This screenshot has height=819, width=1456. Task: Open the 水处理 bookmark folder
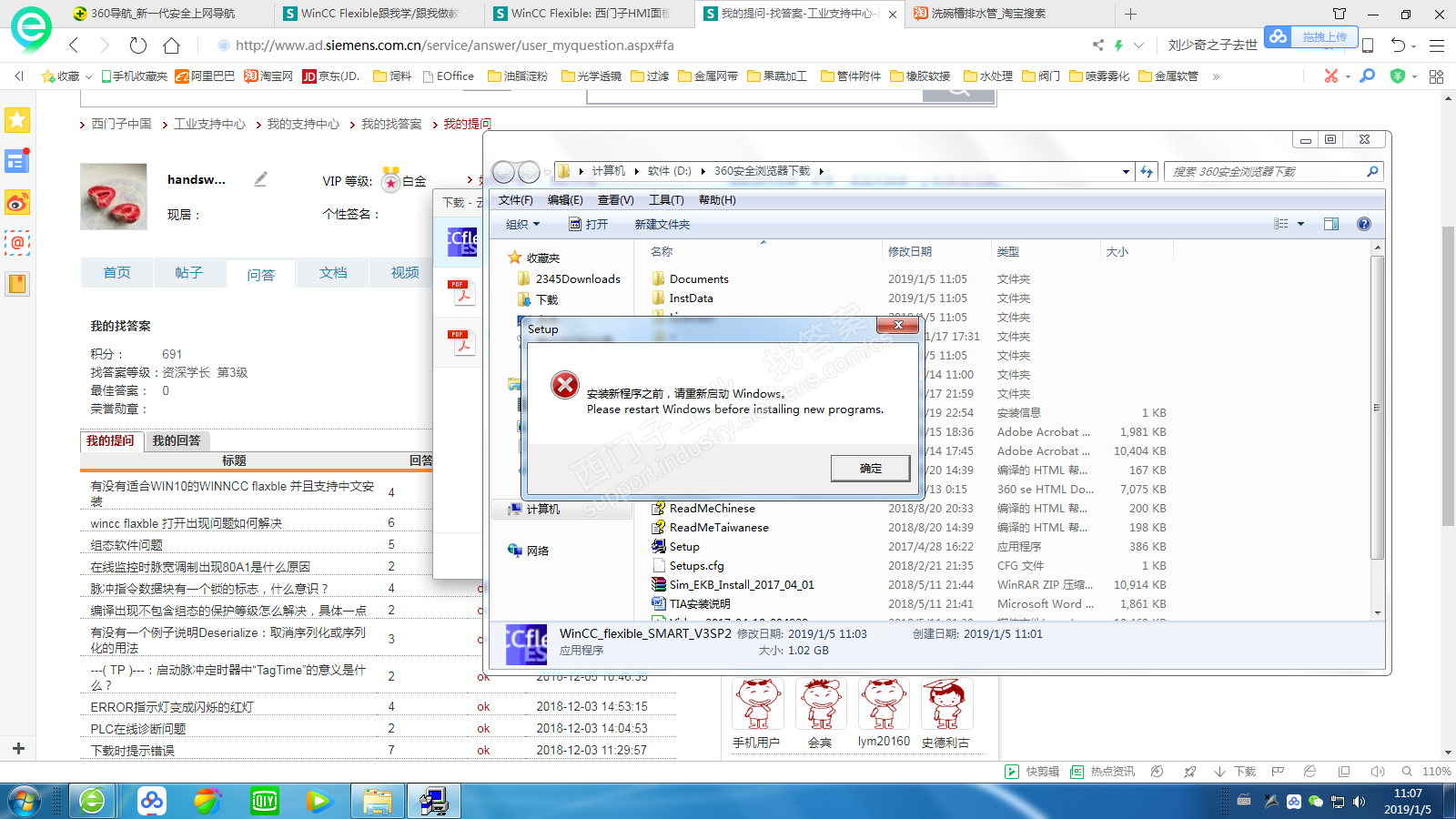988,76
